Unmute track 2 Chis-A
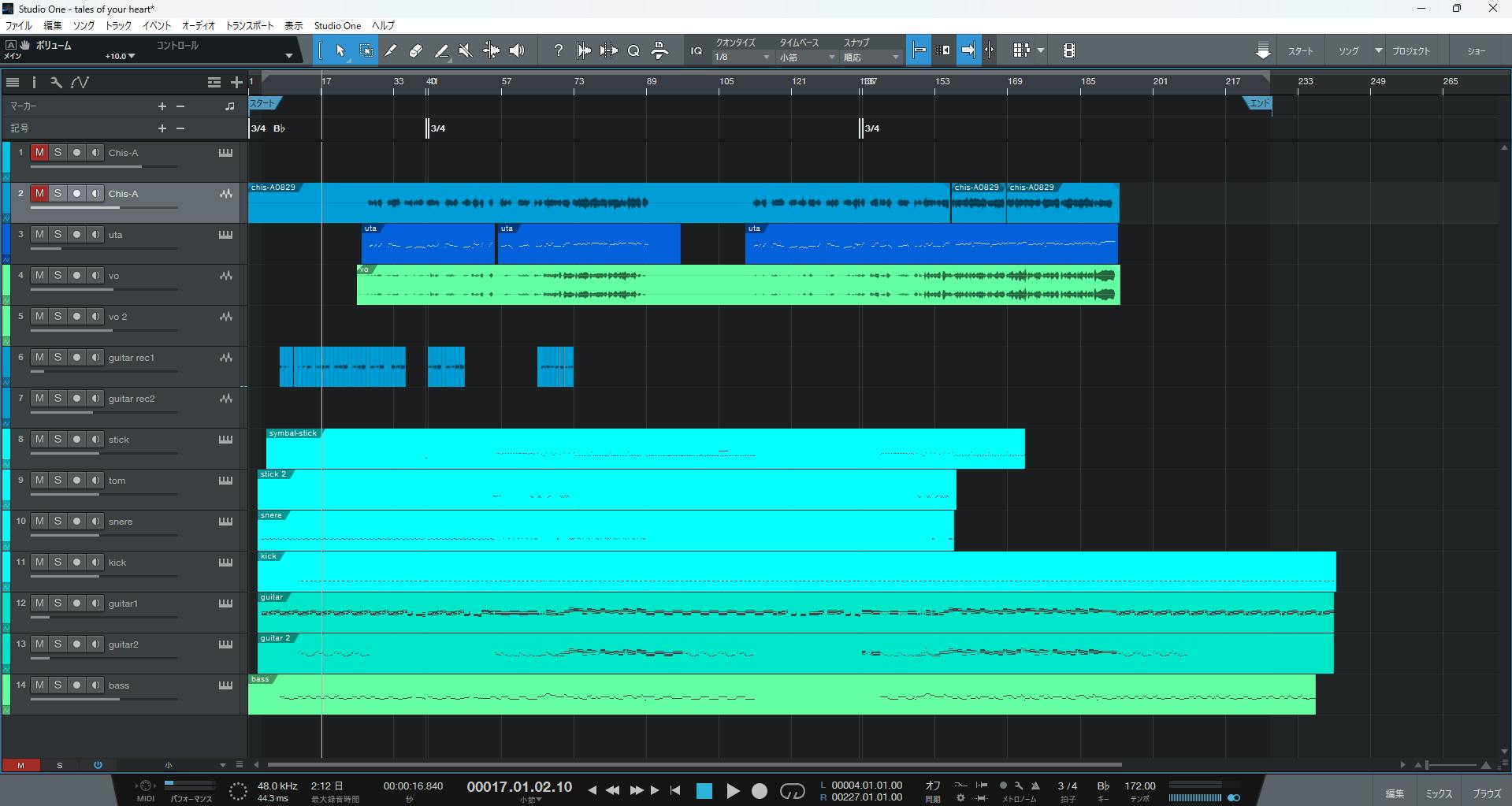The width and height of the screenshot is (1512, 806). tap(39, 193)
